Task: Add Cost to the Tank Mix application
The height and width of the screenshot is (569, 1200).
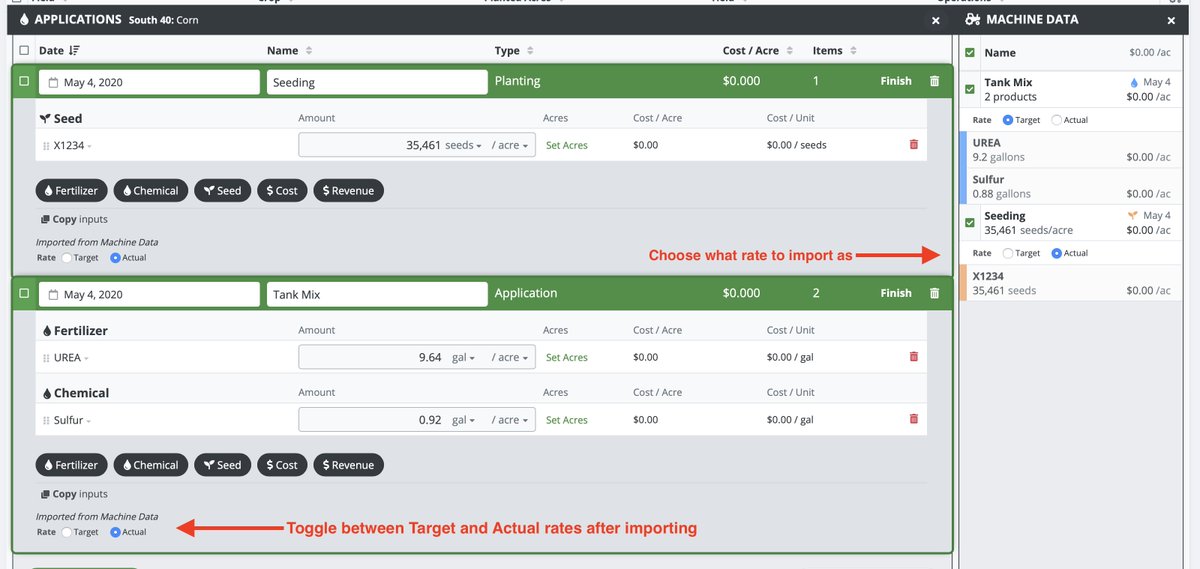Action: point(282,465)
